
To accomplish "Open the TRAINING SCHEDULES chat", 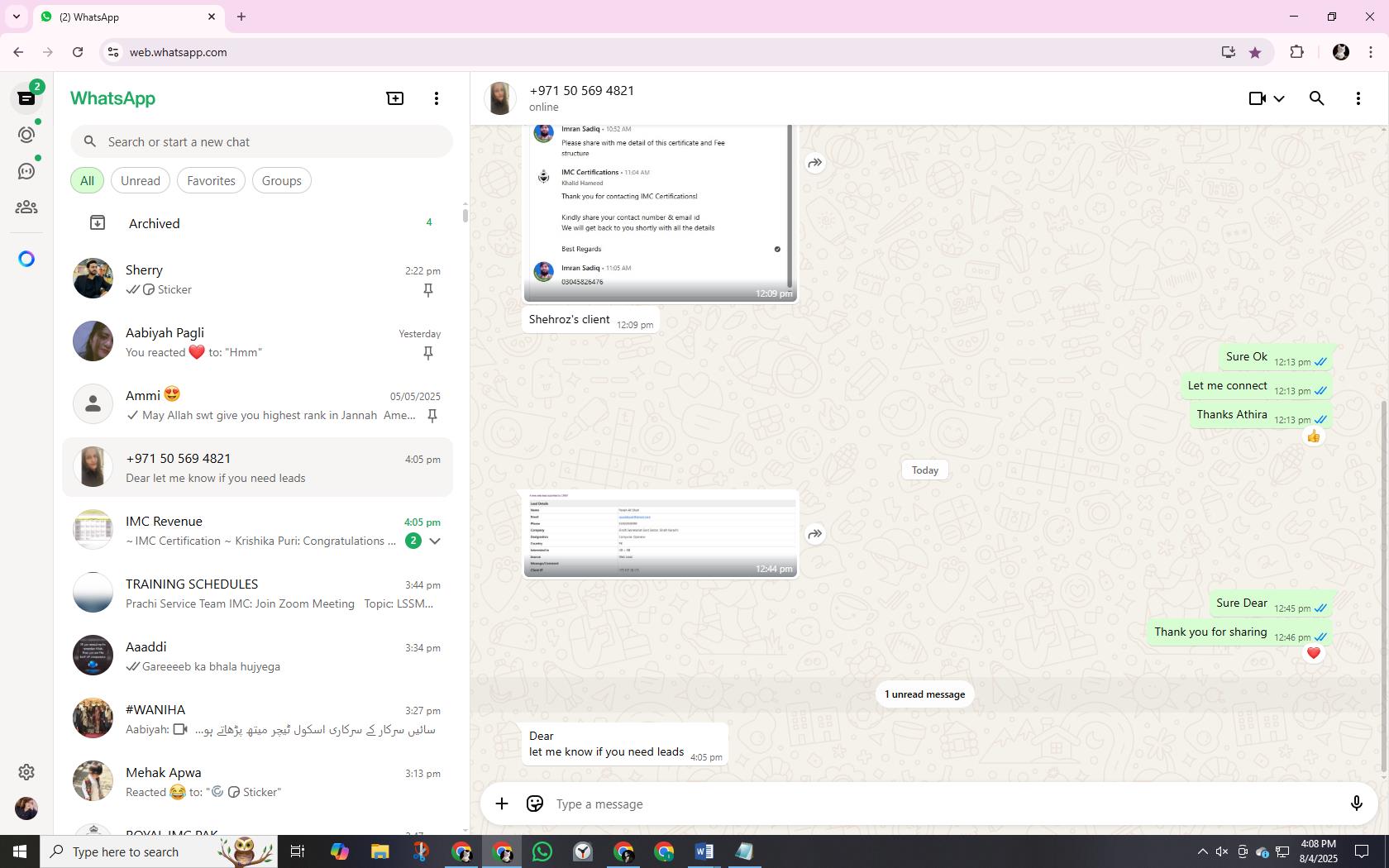I will [257, 594].
